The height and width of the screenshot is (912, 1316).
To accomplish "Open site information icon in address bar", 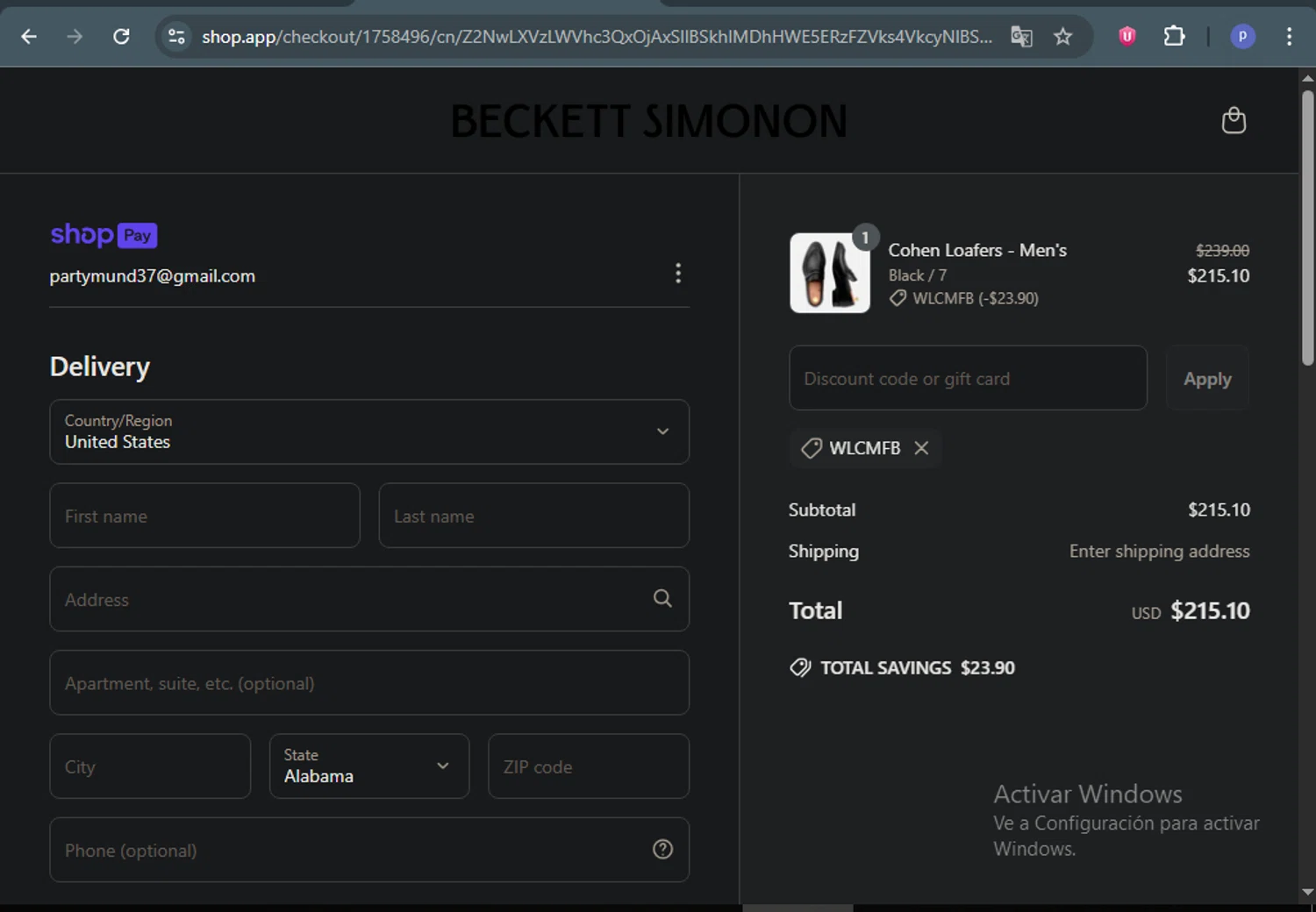I will click(176, 36).
